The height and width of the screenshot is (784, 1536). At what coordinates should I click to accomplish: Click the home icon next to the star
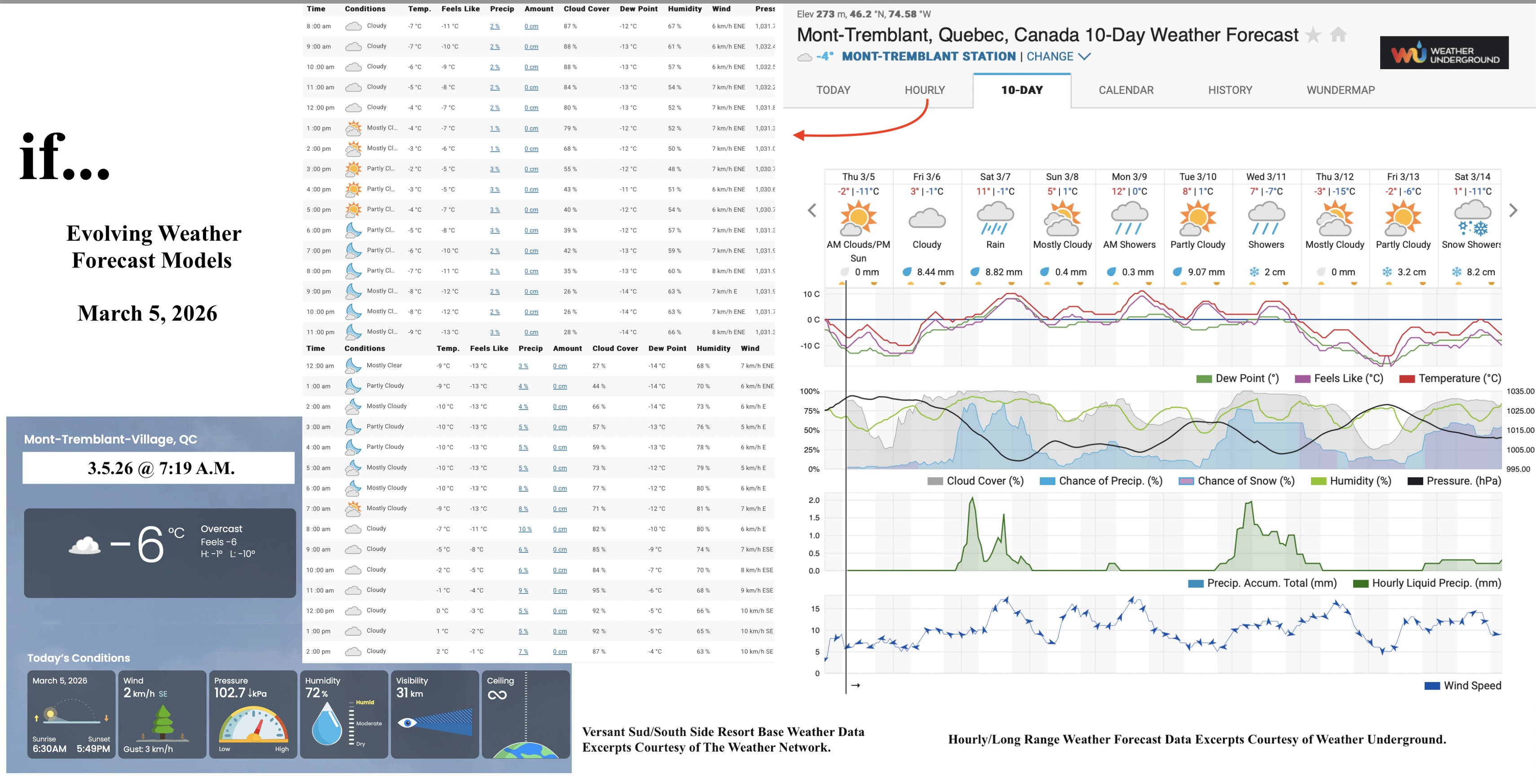(1338, 35)
